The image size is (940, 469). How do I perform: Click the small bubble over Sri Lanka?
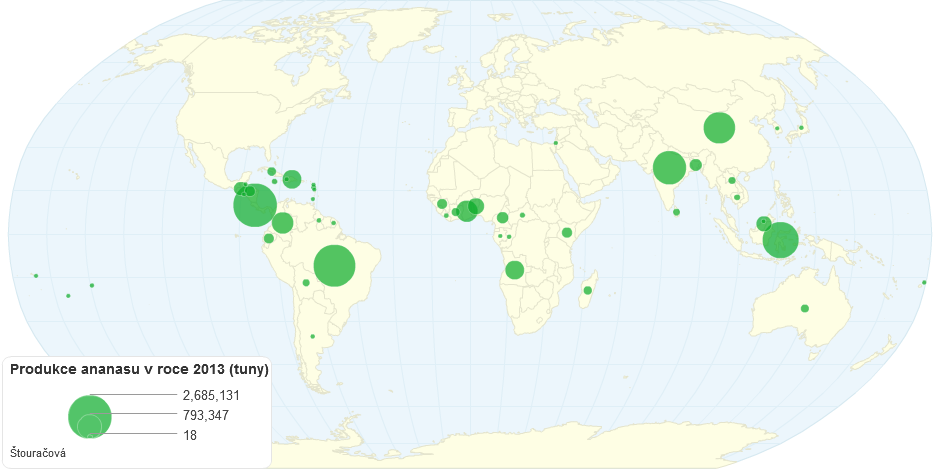[x=676, y=212]
